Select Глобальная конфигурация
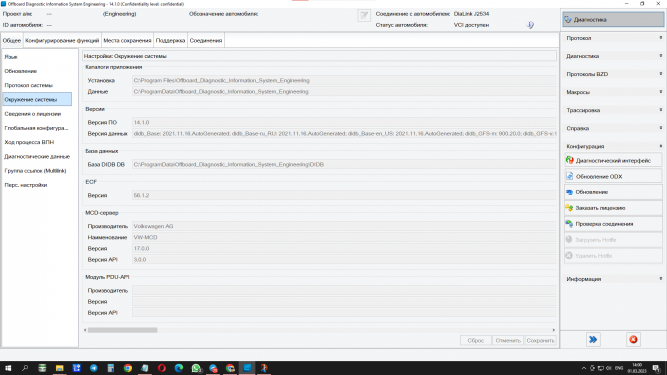Screen dimensions: 667x375 (37, 128)
